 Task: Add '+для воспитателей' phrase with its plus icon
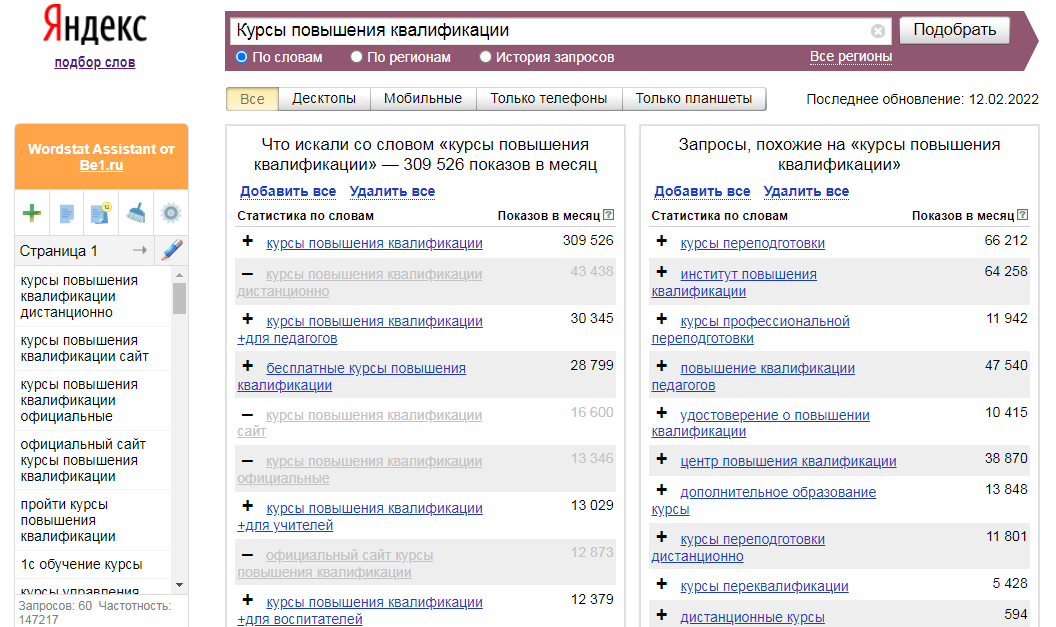248,600
